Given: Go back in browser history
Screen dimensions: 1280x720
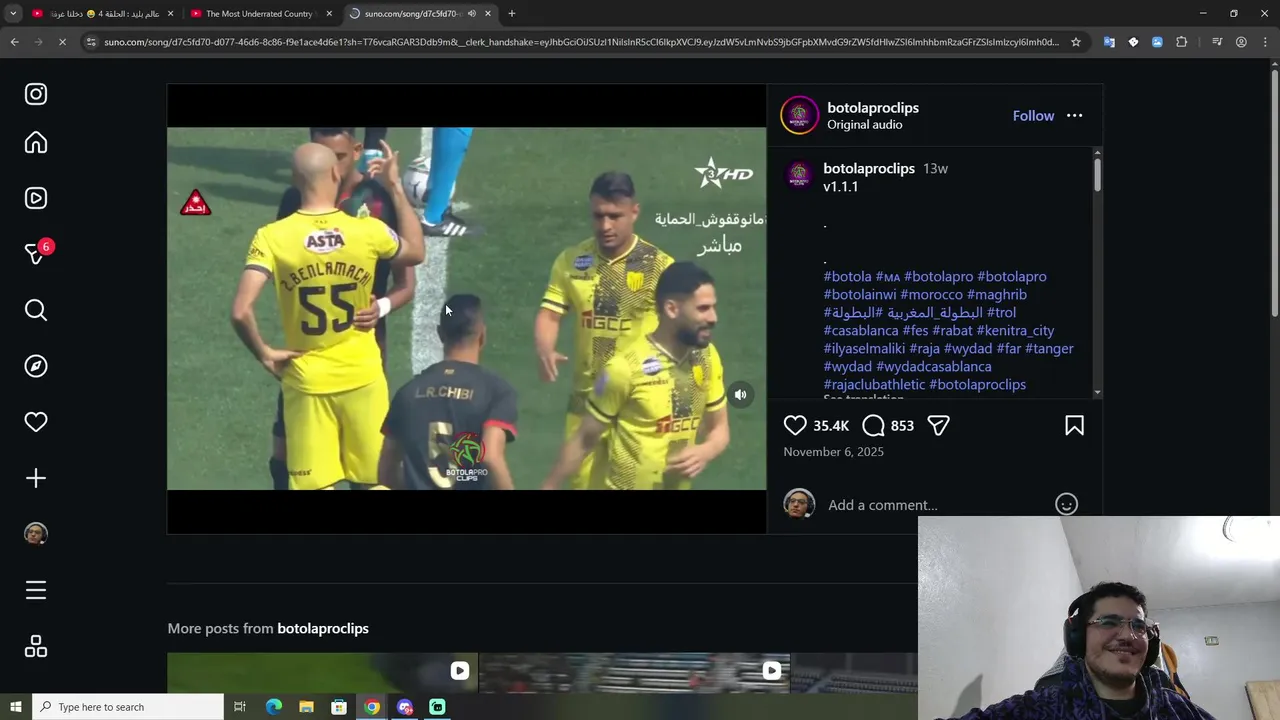Looking at the screenshot, I should click(x=14, y=42).
